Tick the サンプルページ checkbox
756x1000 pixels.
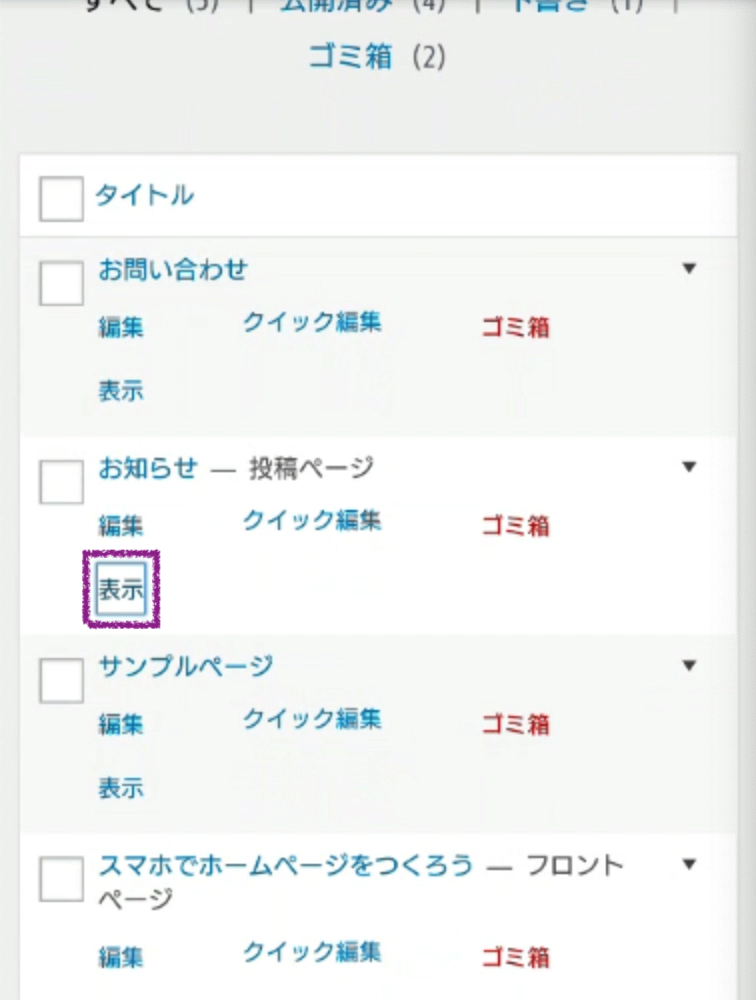click(61, 681)
